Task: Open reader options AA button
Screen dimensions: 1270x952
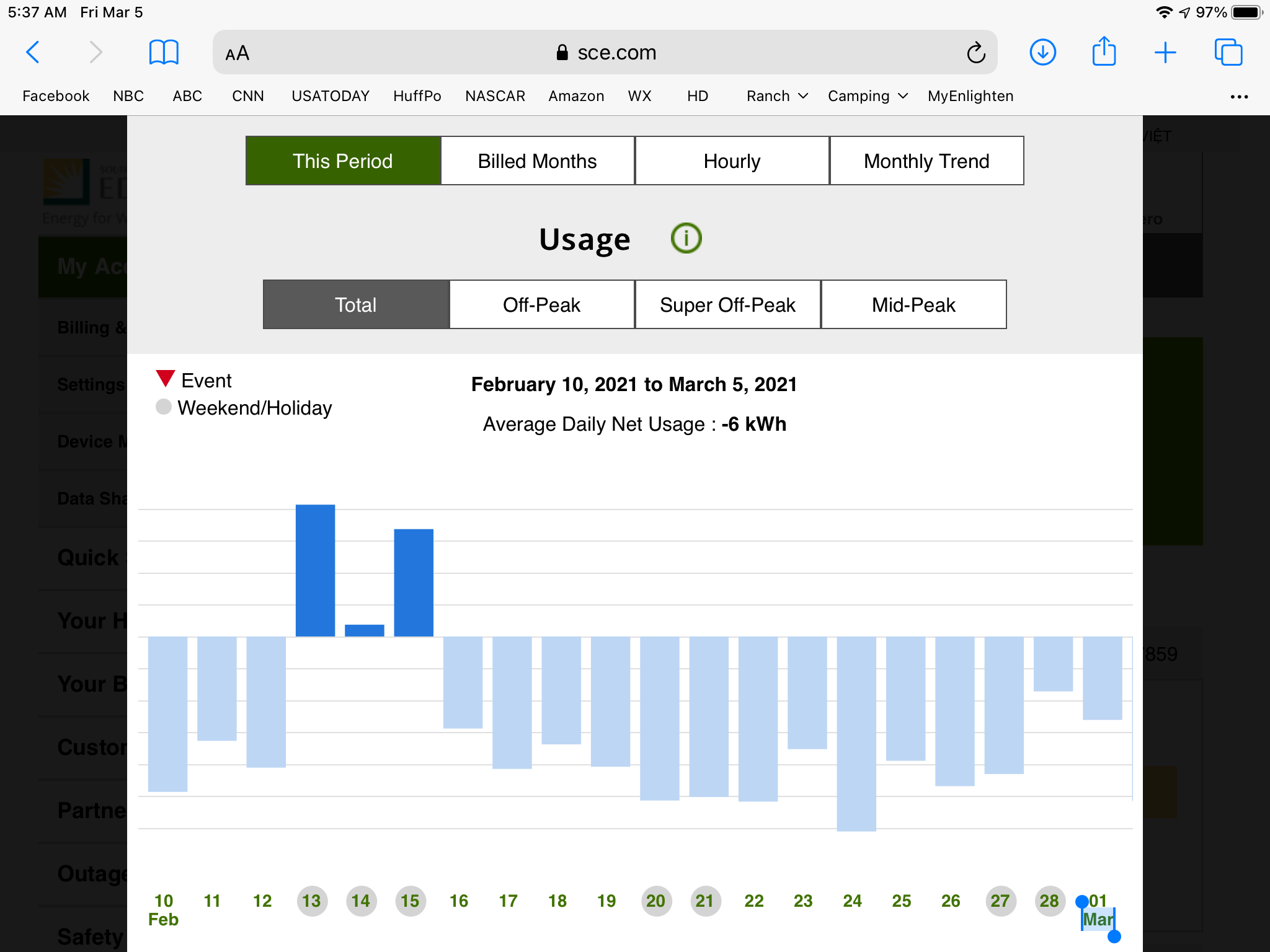Action: pos(238,54)
